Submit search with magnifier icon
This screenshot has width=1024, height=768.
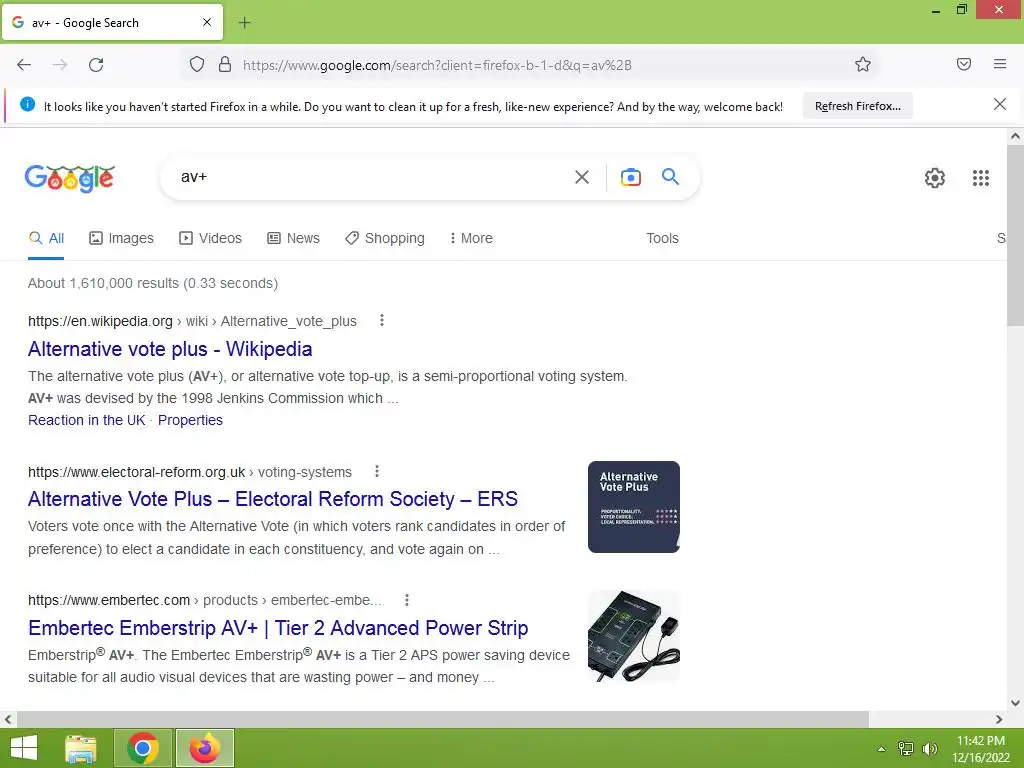tap(670, 176)
